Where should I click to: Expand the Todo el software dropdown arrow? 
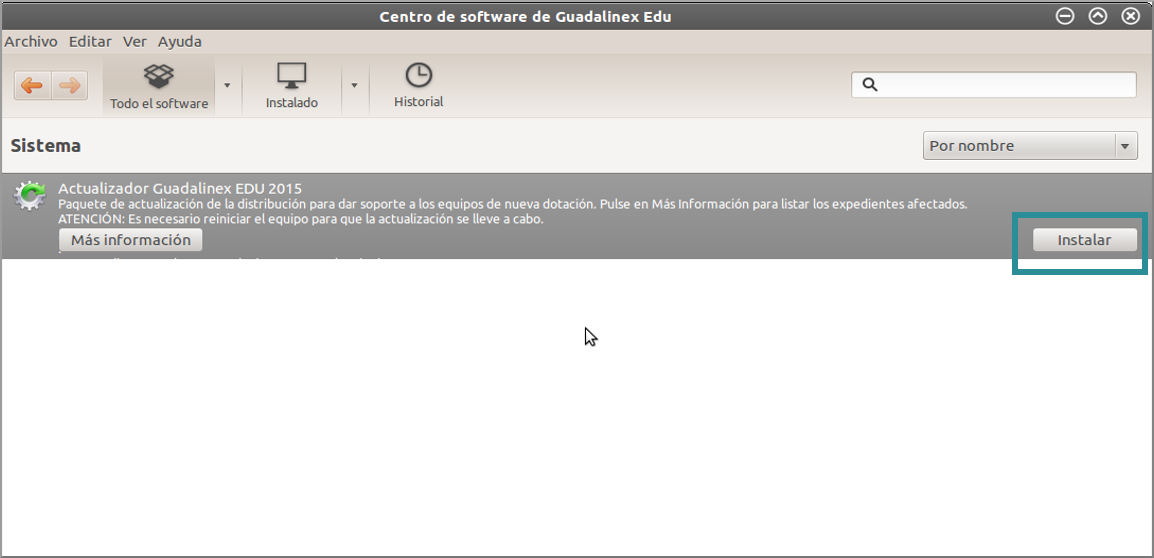pyautogui.click(x=227, y=85)
